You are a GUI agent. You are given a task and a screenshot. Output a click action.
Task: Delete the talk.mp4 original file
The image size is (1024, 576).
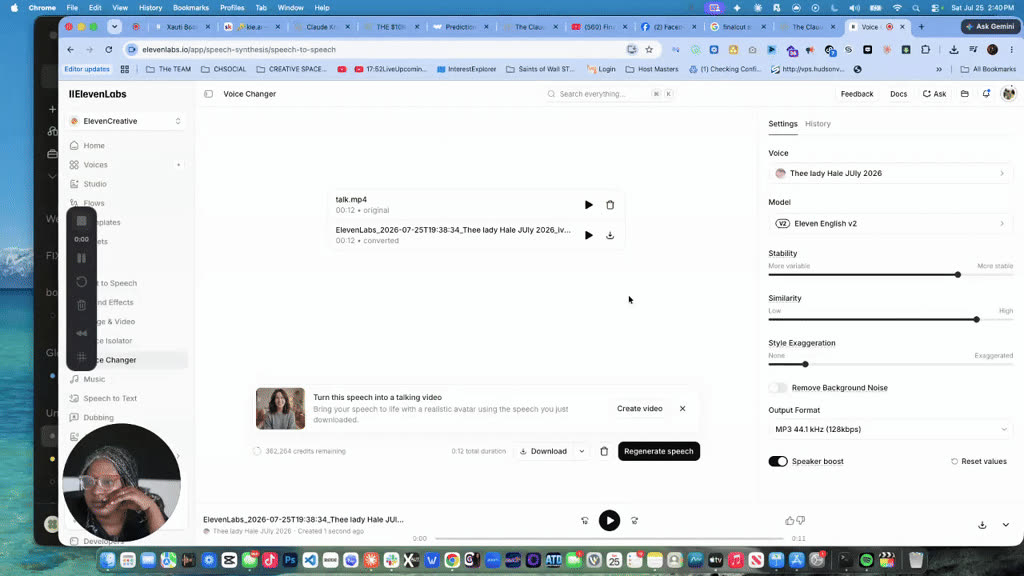(610, 204)
